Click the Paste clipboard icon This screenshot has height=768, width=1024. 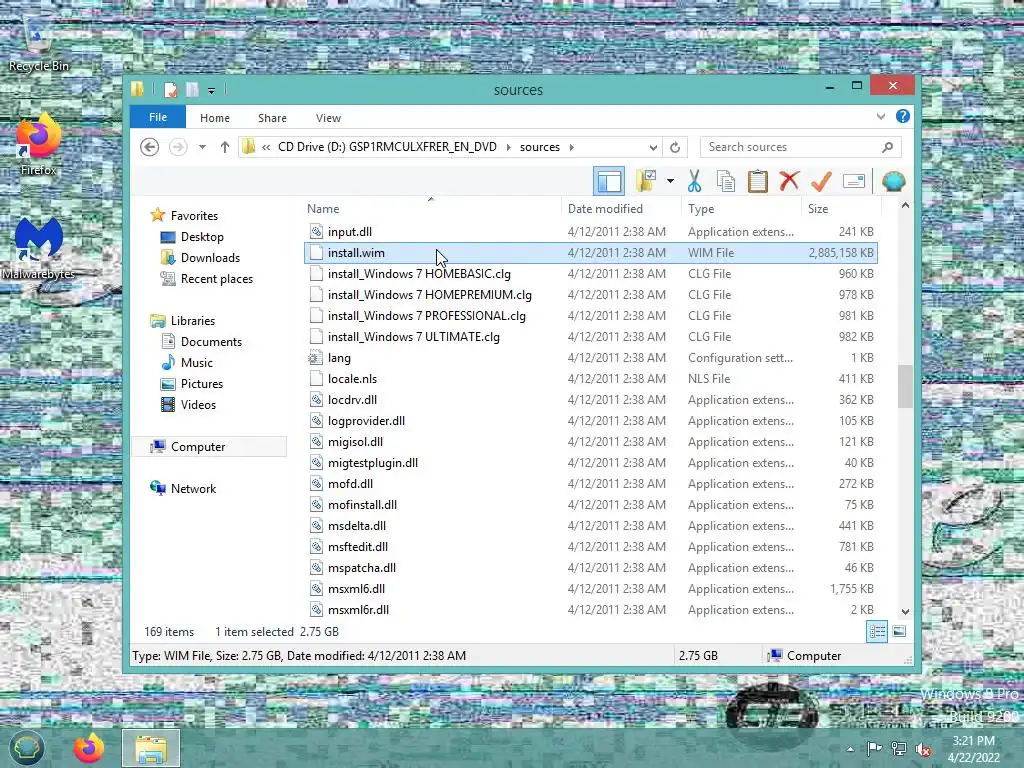pos(758,181)
